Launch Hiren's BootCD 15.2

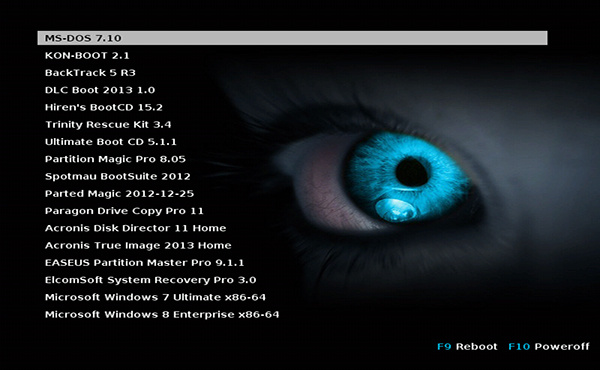tap(104, 107)
